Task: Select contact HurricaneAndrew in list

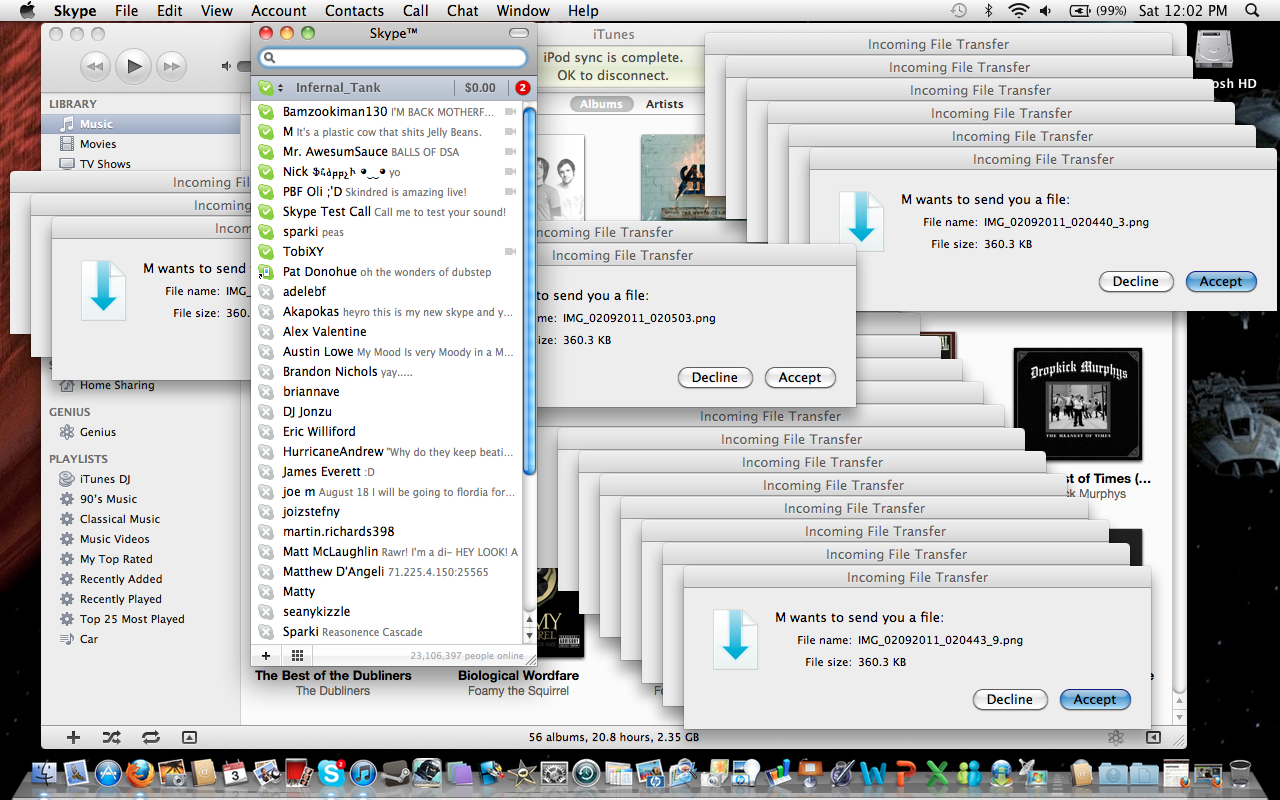Action: (x=387, y=452)
